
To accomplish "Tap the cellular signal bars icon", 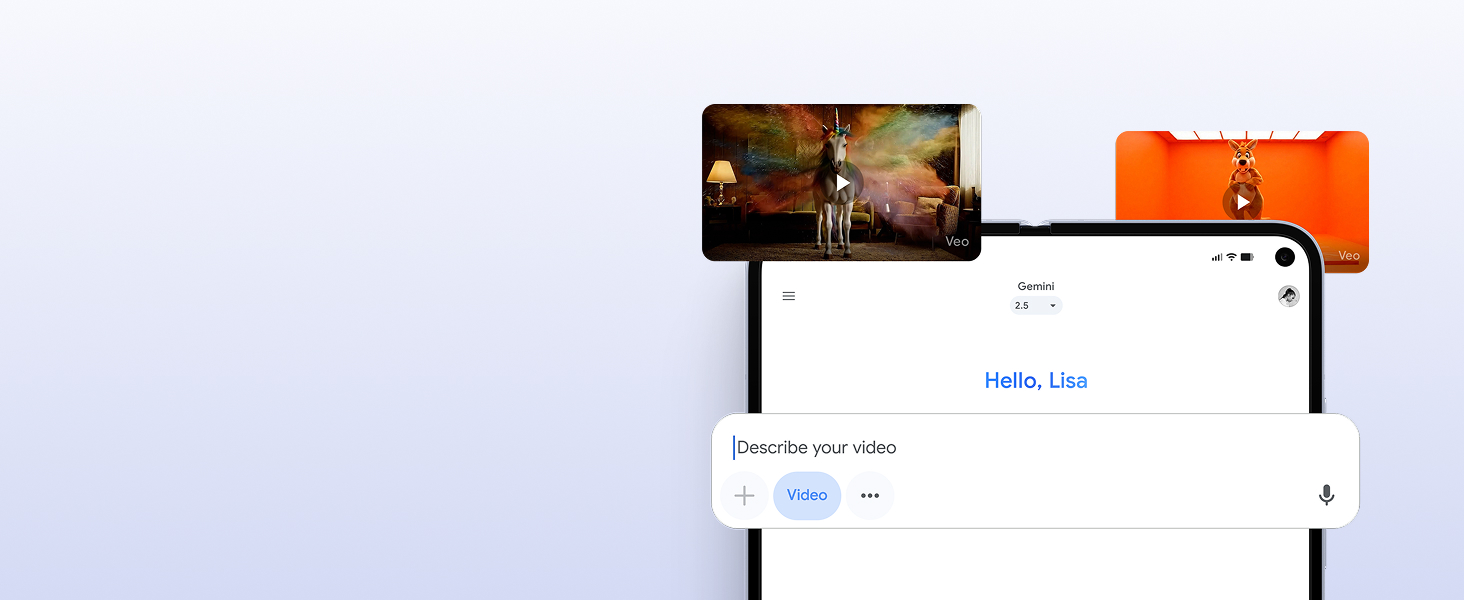I will point(1217,258).
